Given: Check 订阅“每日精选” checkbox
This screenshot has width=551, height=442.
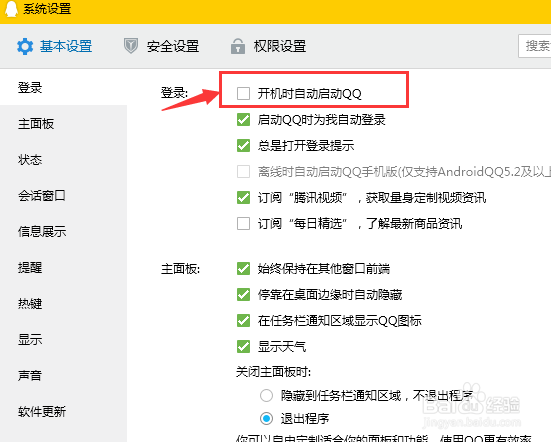Looking at the screenshot, I should point(243,223).
